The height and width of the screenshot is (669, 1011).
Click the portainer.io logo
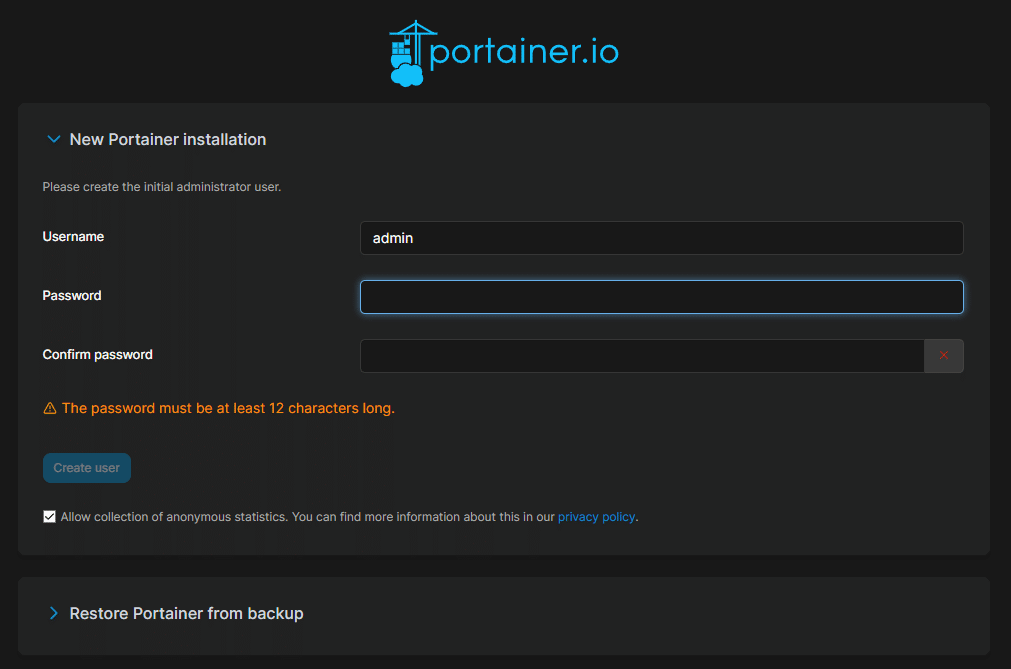[504, 53]
